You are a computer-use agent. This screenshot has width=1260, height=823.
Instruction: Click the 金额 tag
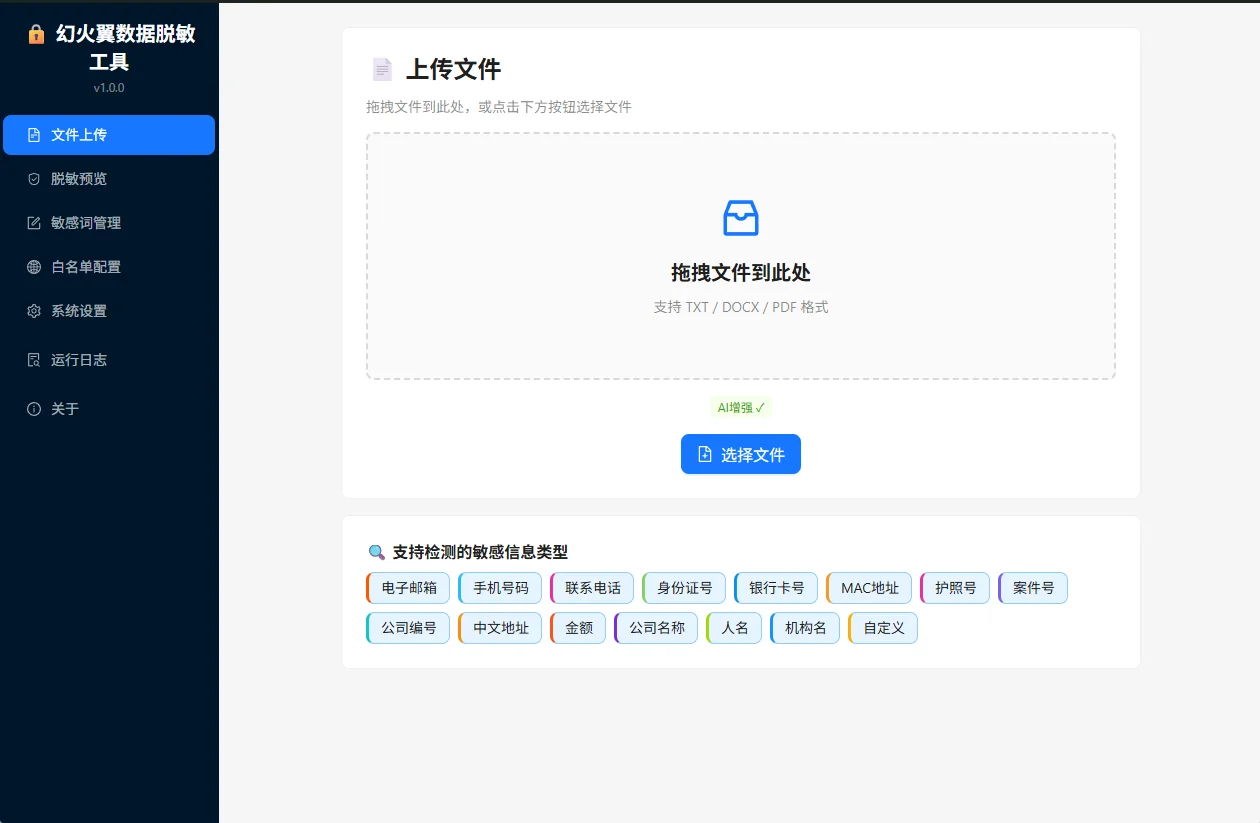[578, 628]
